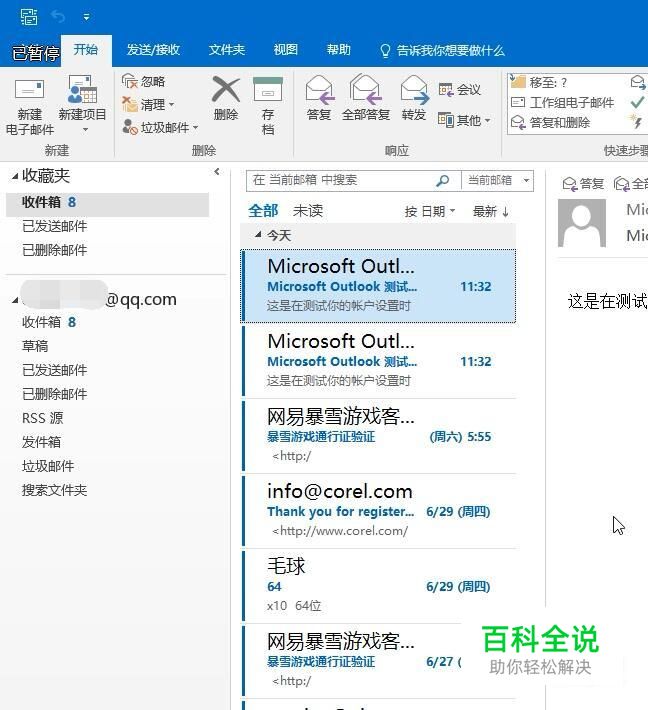Minimize the folder pane with chevron

tap(217, 172)
